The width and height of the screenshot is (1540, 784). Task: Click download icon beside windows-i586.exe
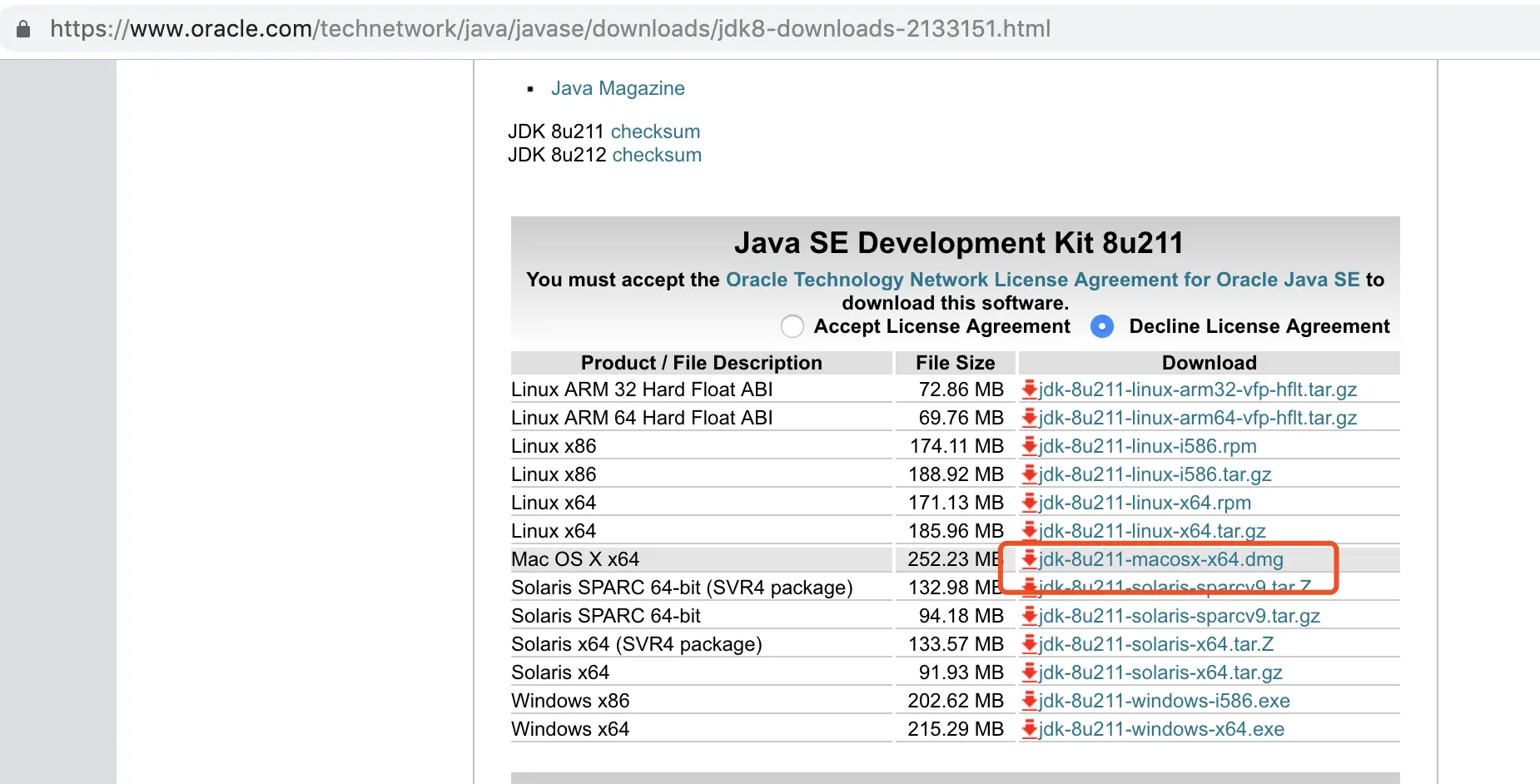tap(1030, 701)
